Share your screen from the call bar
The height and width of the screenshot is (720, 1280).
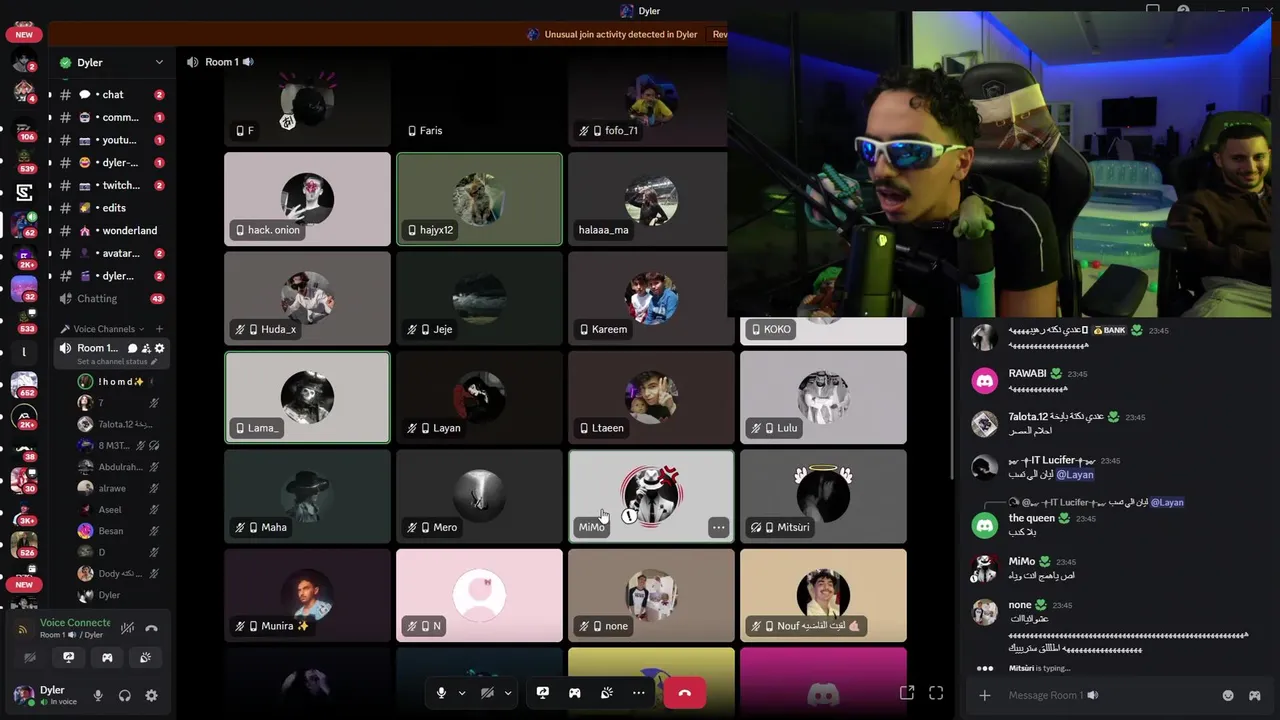point(543,693)
